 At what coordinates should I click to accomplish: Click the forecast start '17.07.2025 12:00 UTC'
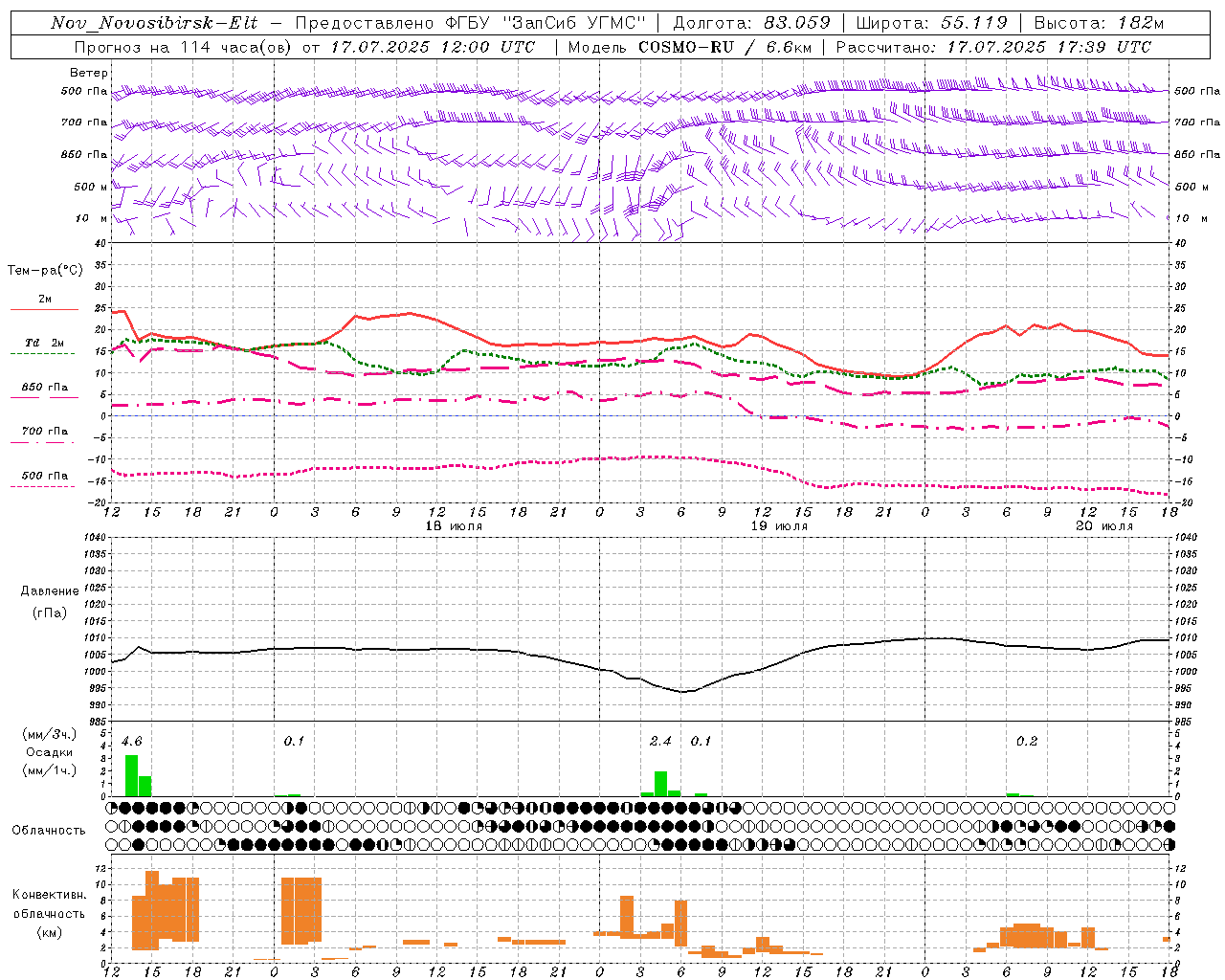click(x=433, y=47)
